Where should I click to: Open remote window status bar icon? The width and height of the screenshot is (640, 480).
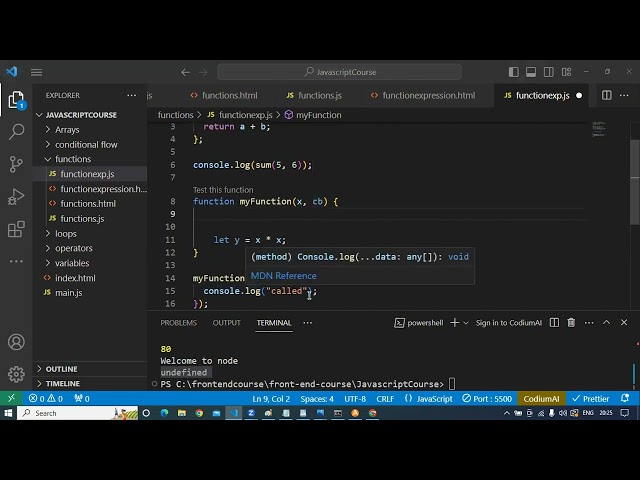point(11,398)
